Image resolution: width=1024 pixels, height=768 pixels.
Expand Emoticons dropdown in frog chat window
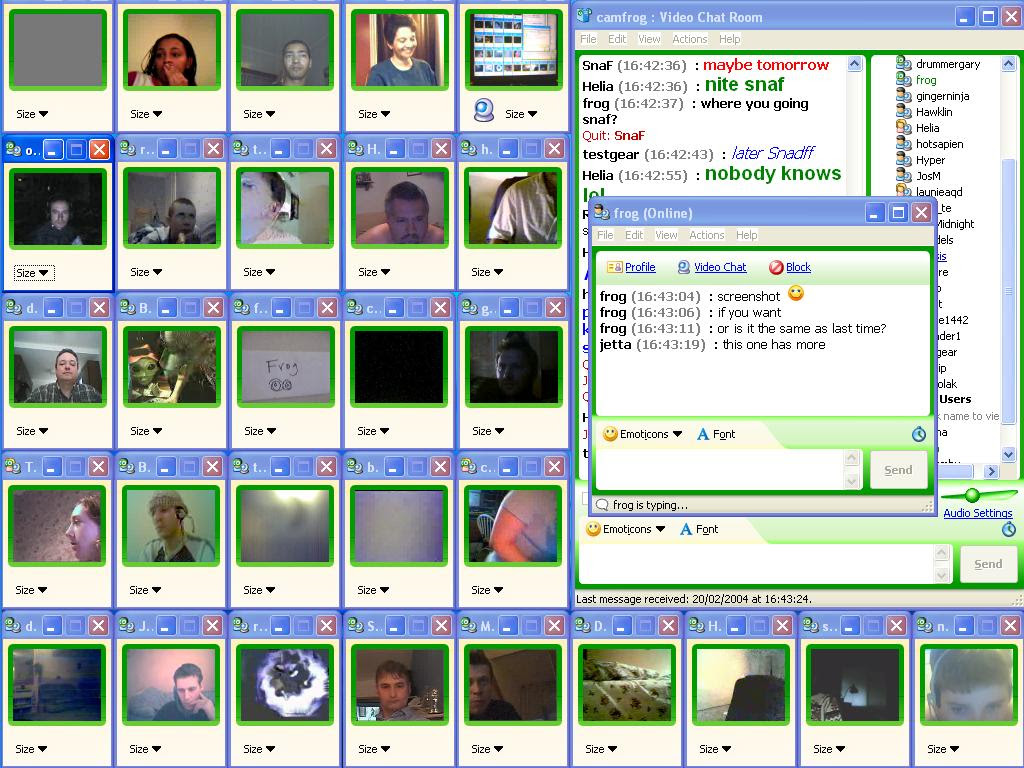pos(643,434)
